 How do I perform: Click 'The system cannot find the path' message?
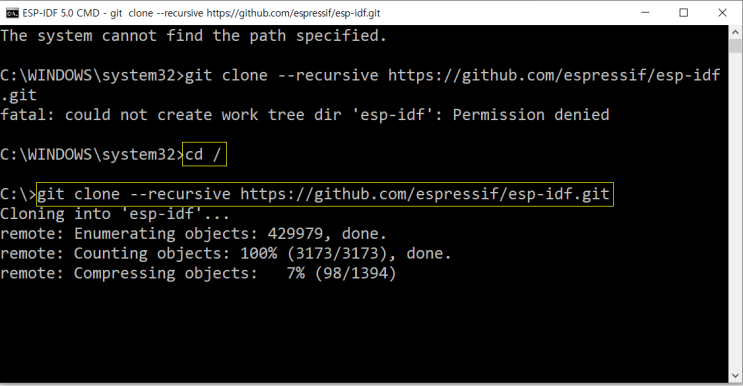point(193,36)
